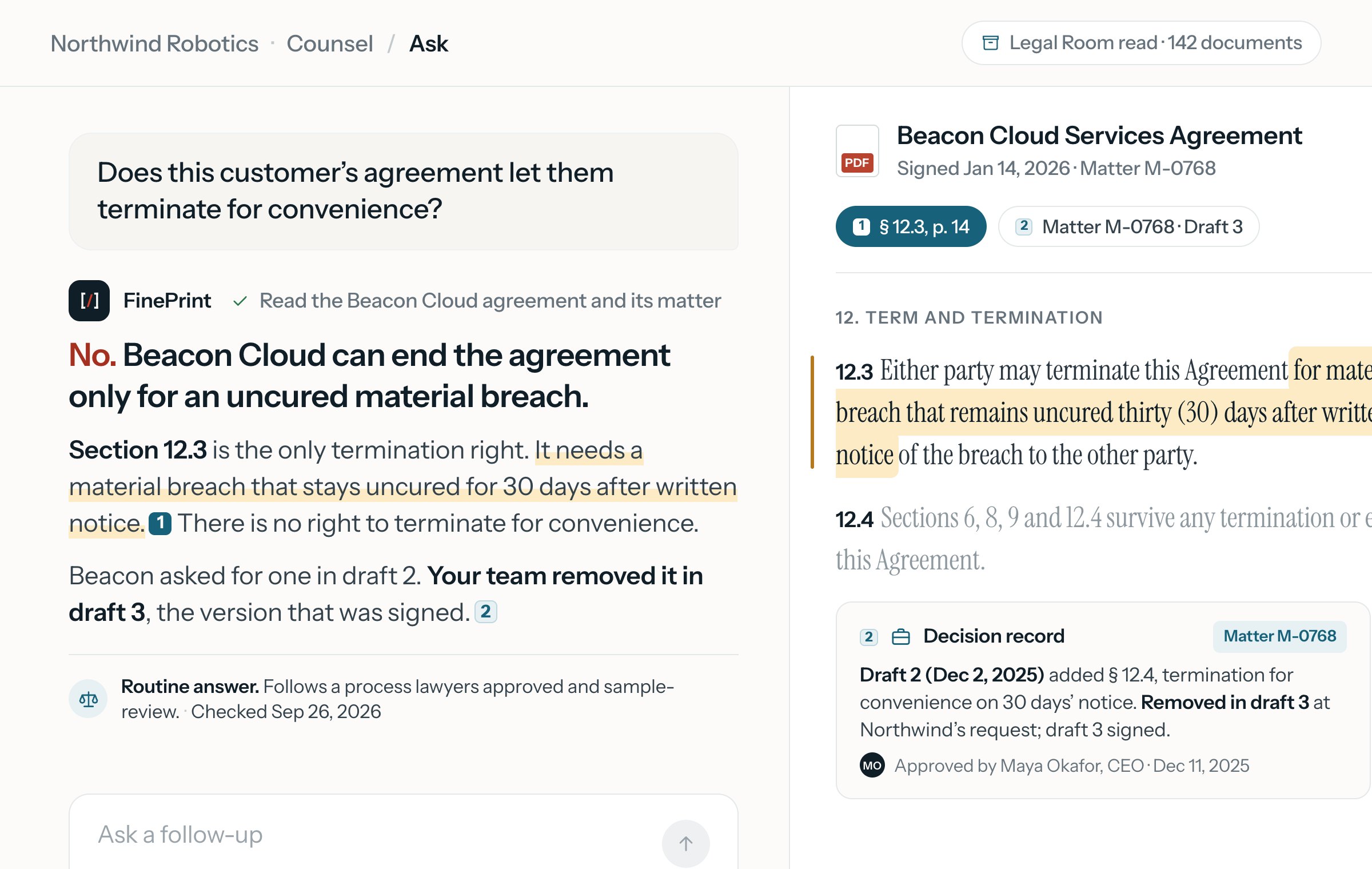Viewport: 1372px width, 869px height.
Task: Click the user question bubble
Action: click(404, 192)
